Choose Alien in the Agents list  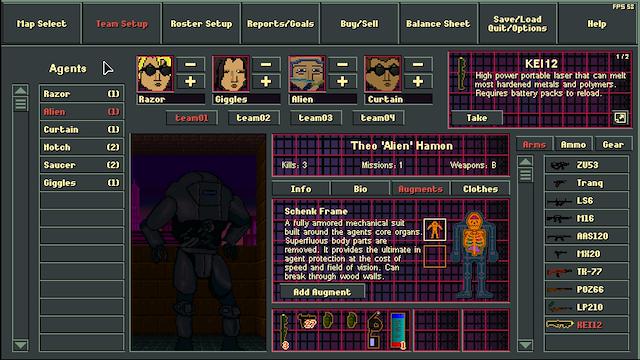click(82, 112)
